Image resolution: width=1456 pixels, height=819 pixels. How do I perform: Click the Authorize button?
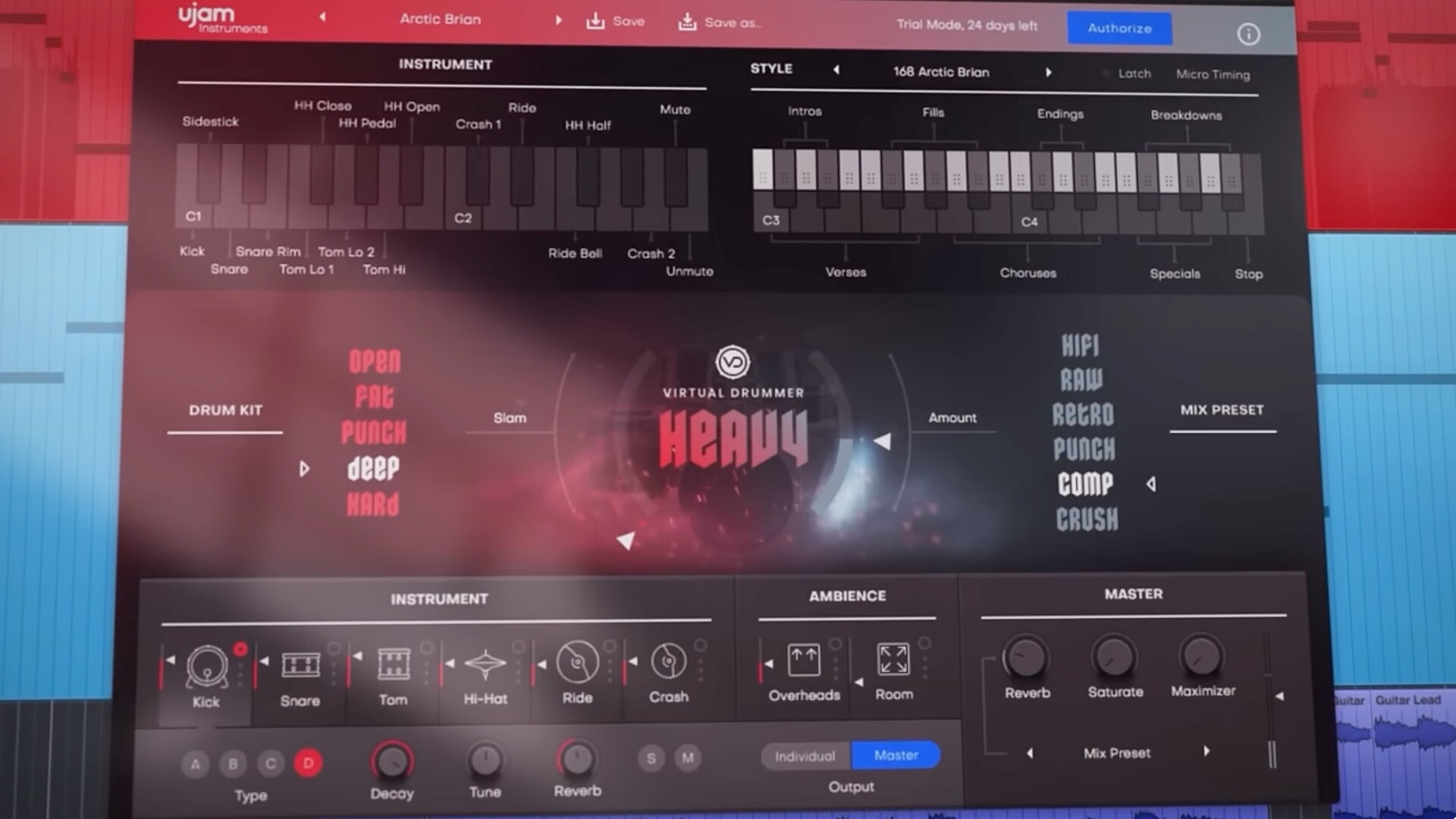pyautogui.click(x=1119, y=28)
